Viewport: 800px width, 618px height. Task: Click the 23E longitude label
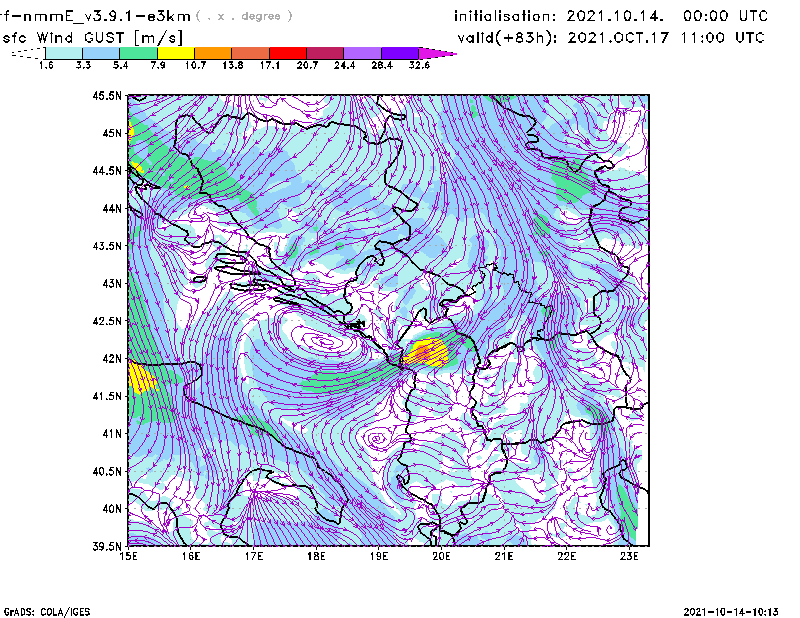pos(629,556)
